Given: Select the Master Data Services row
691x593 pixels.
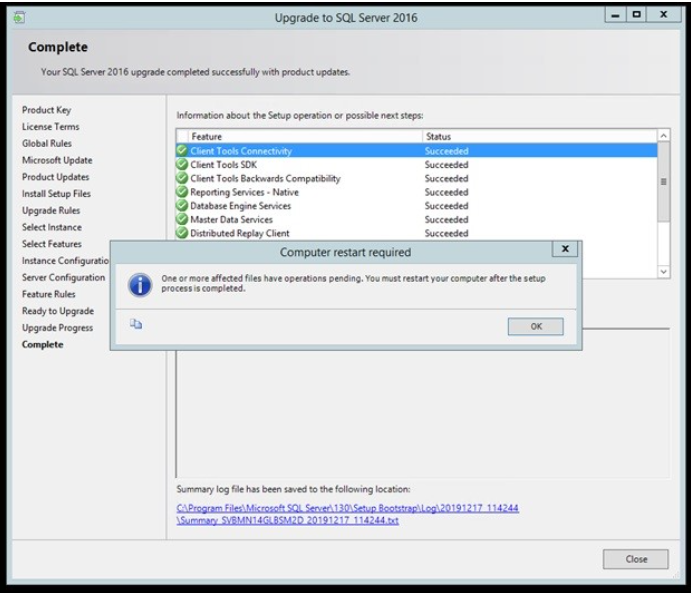Looking at the screenshot, I should click(x=416, y=219).
